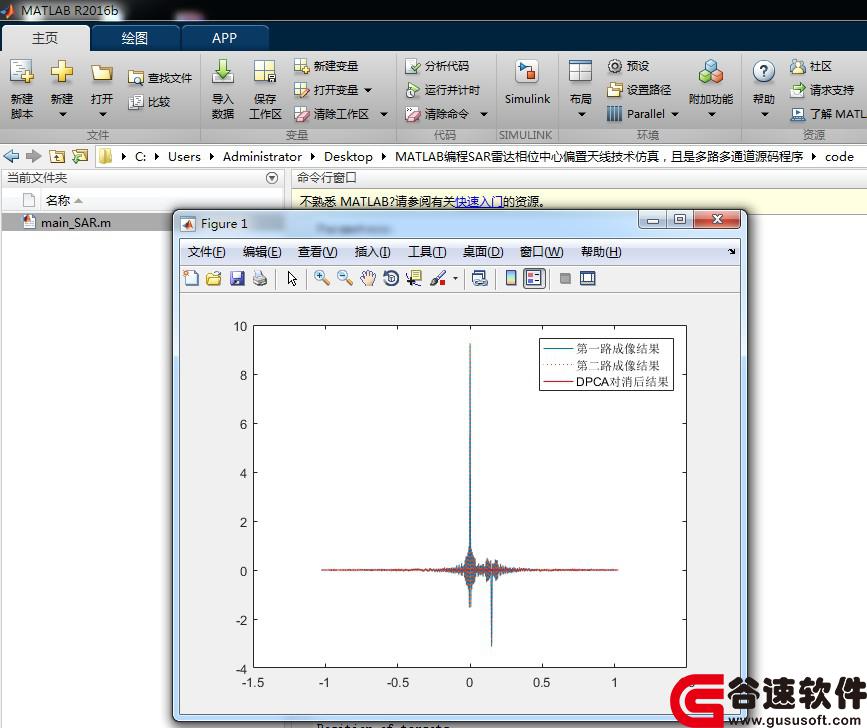Toggle the Brush data tool
Viewport: 867px width, 728px height.
tap(438, 278)
